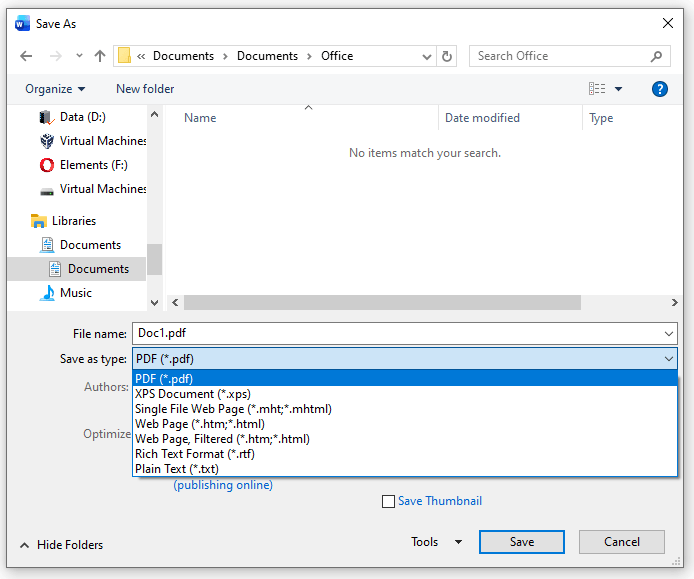Choose Plain Text (*.txt) format

(x=405, y=469)
